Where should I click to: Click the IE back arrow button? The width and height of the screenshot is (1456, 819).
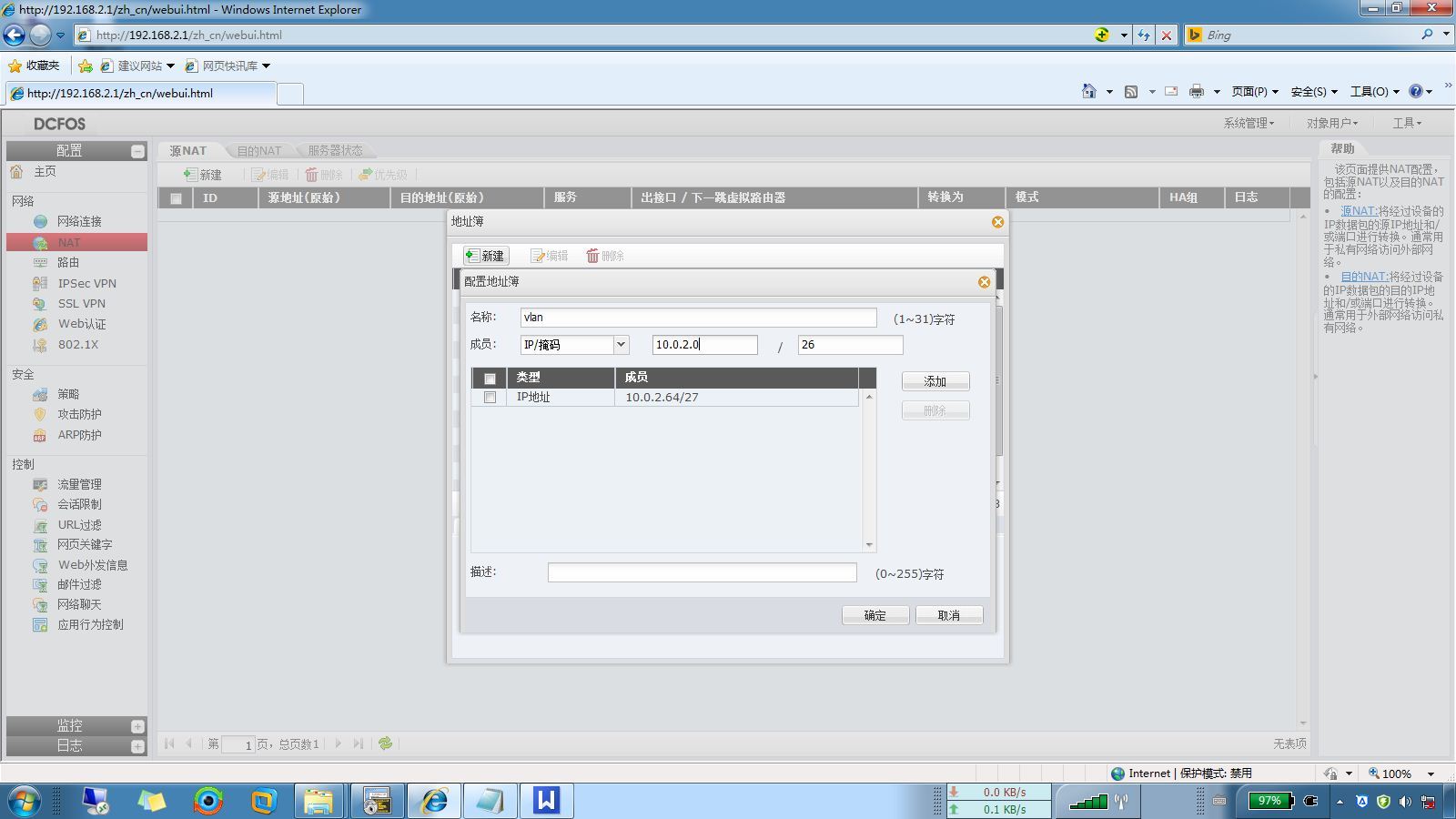pyautogui.click(x=15, y=35)
